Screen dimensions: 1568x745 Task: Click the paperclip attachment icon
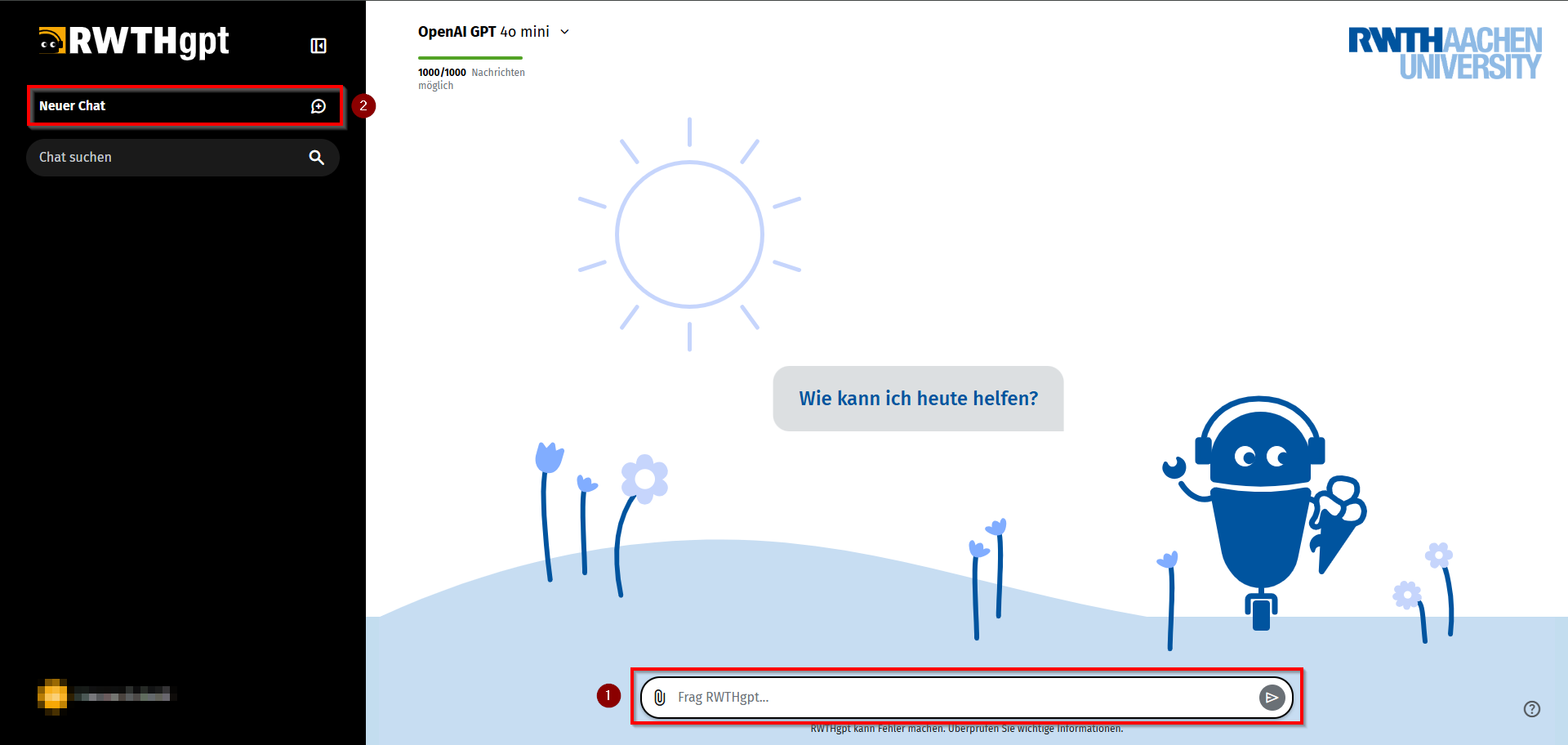click(x=660, y=697)
